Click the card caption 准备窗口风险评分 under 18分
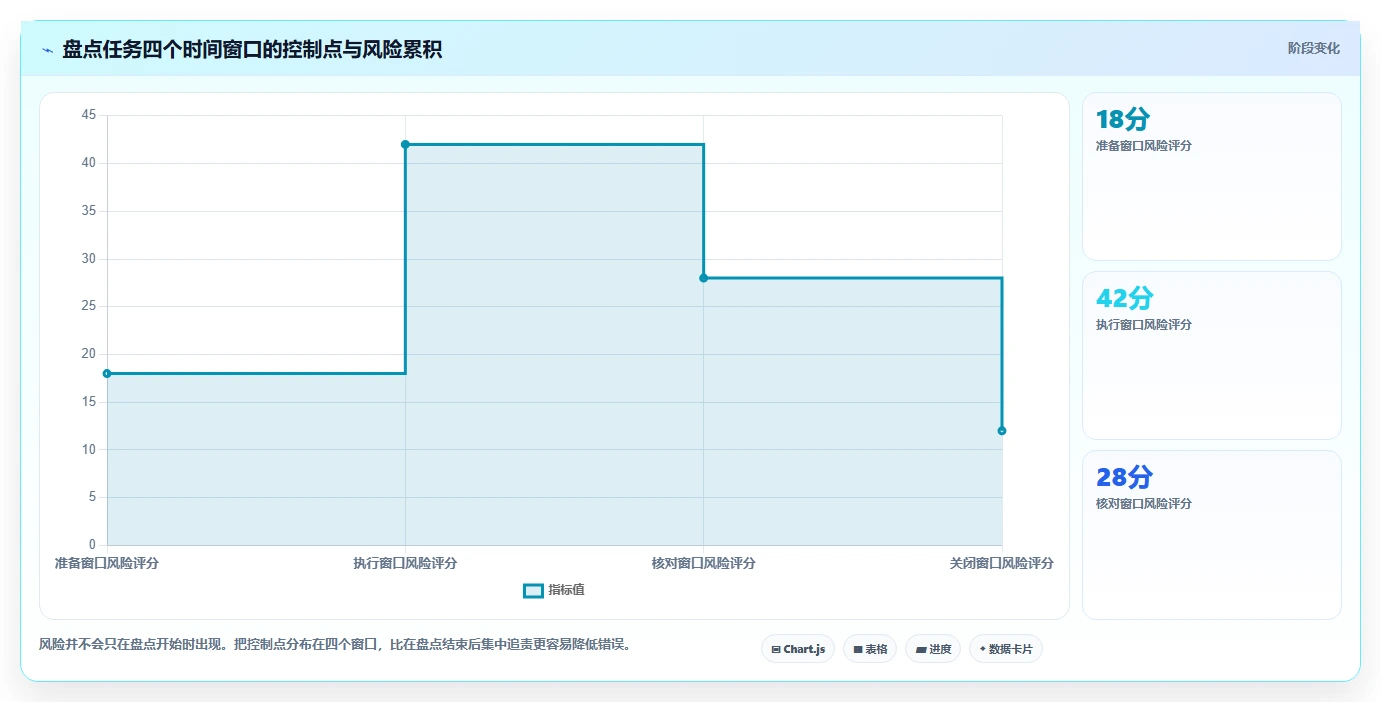The image size is (1381, 702). click(x=1144, y=146)
